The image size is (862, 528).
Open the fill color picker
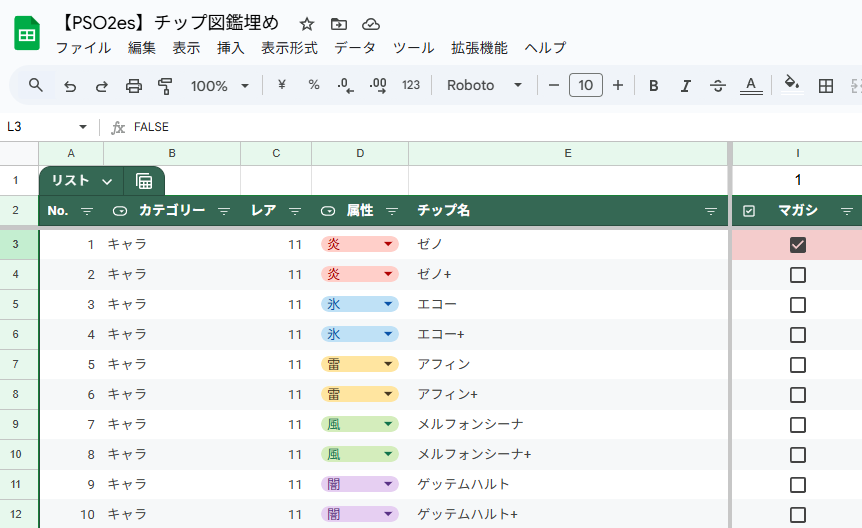pyautogui.click(x=791, y=86)
